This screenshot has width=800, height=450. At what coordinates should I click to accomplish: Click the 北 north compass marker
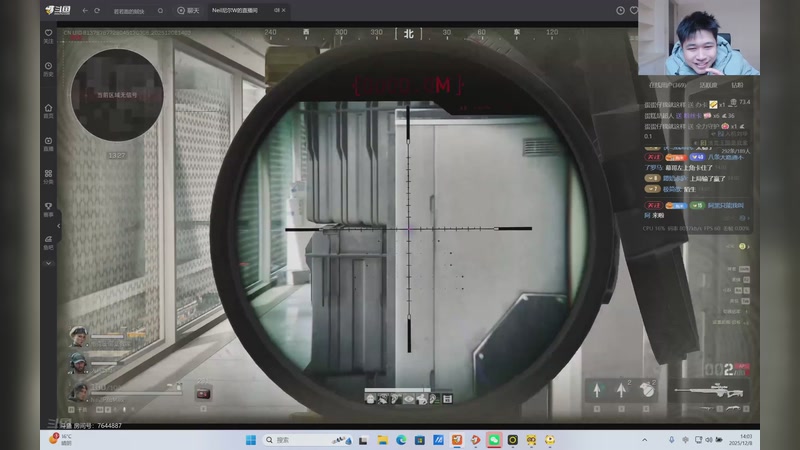409,34
